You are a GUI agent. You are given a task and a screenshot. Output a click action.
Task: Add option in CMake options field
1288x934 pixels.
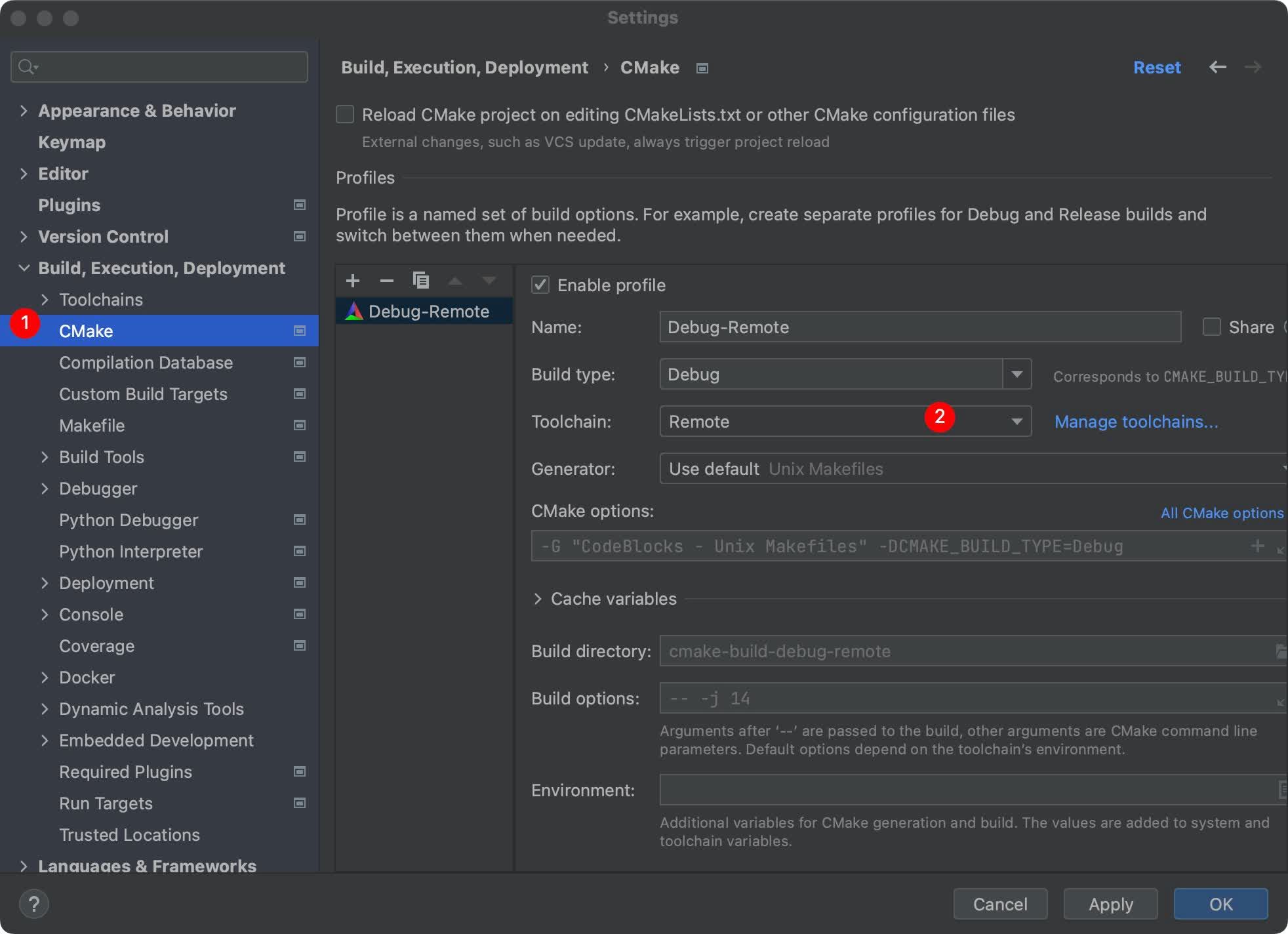click(1257, 546)
